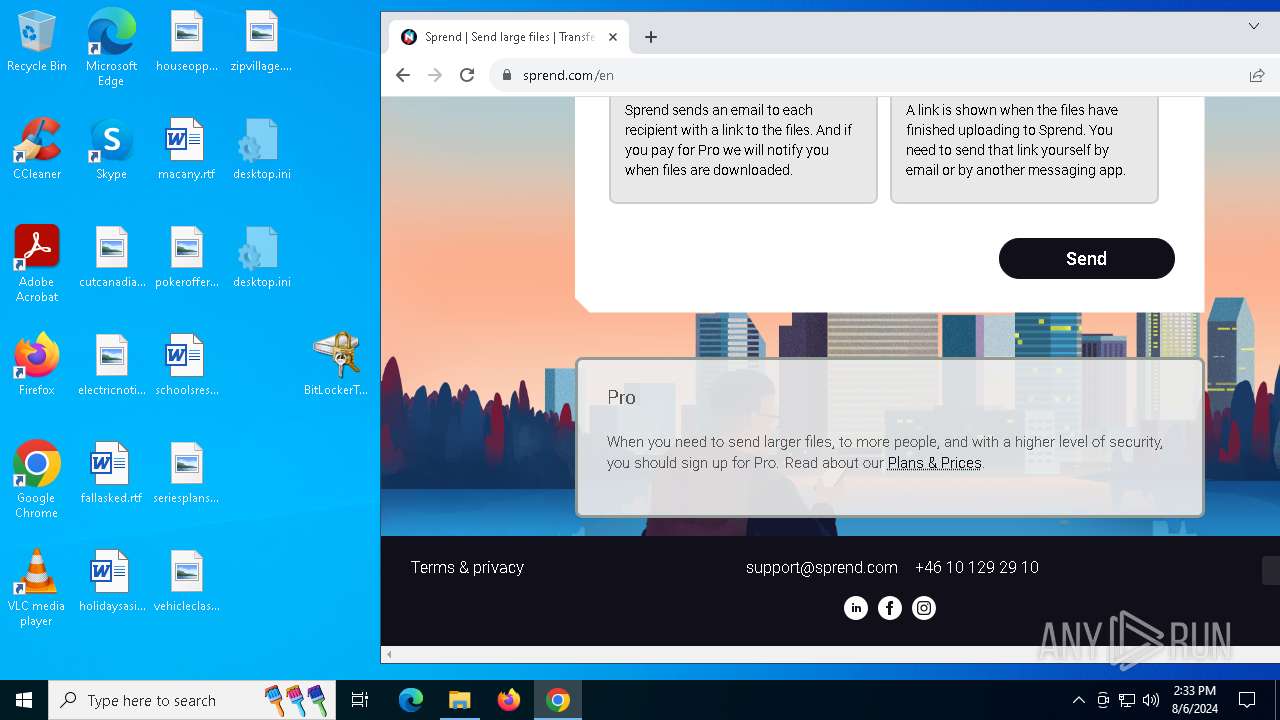Open the Windows Start menu
The image size is (1280, 720).
click(24, 700)
